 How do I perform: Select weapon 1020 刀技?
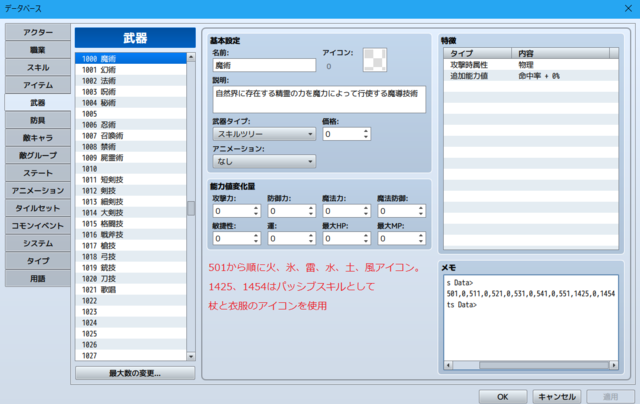pos(131,279)
